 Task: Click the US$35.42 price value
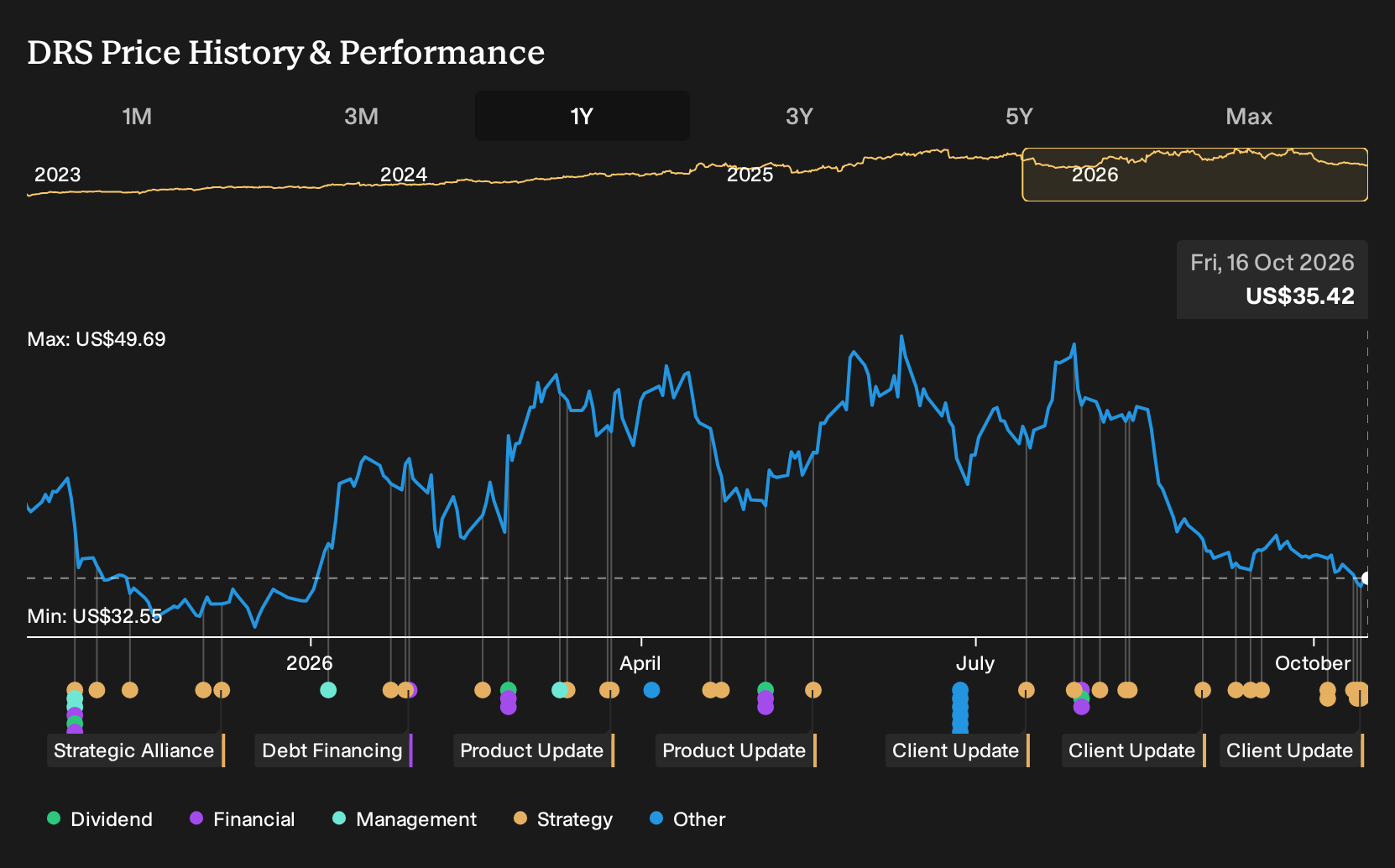(1300, 295)
